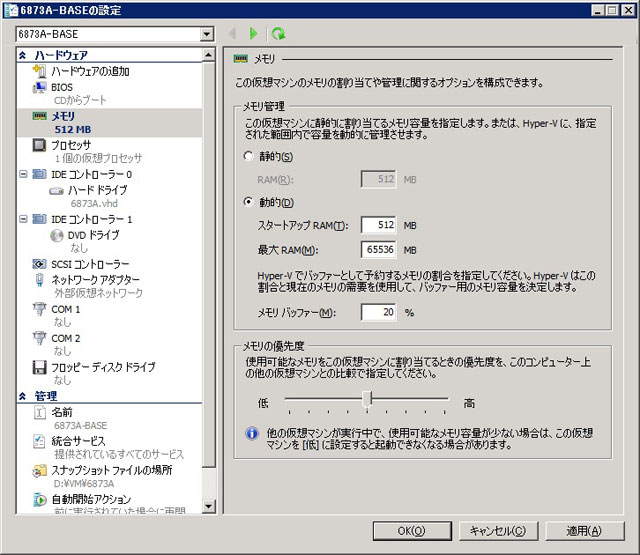Click the COM 2 port icon

39,338
